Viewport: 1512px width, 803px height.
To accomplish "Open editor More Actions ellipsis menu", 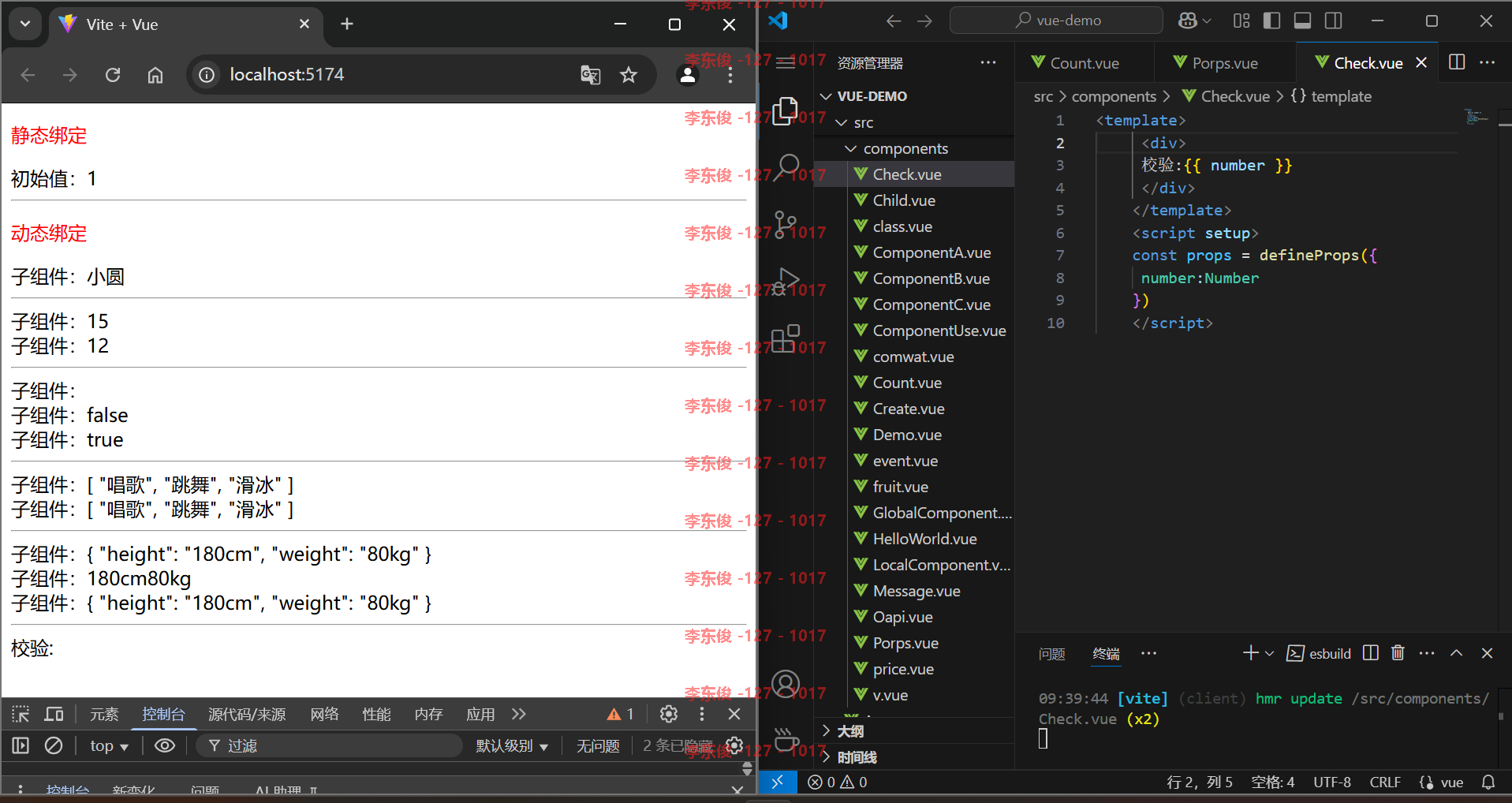I will pyautogui.click(x=1488, y=62).
